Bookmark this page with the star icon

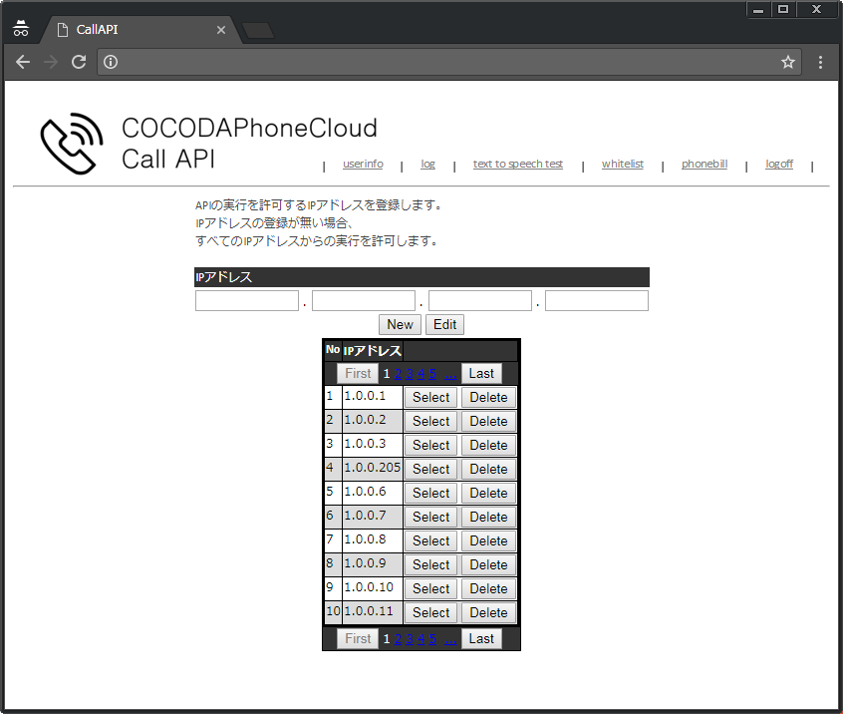pos(788,62)
